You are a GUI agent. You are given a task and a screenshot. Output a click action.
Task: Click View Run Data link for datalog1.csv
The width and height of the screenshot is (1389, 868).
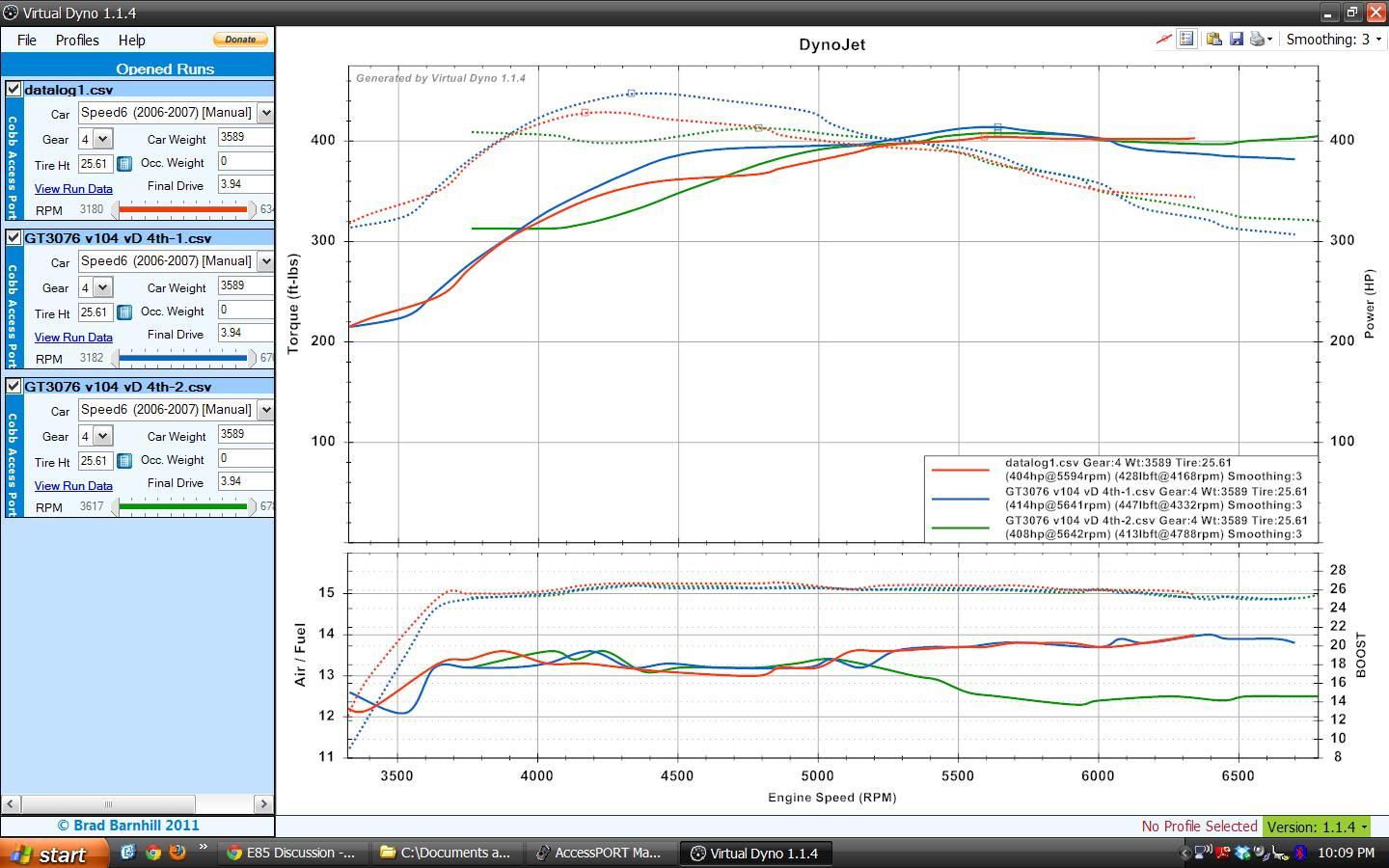(x=73, y=189)
